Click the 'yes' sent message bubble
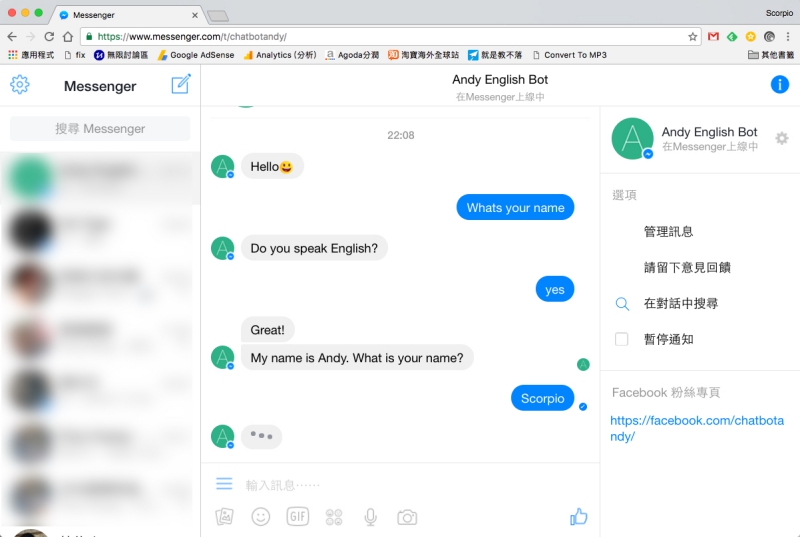 [x=555, y=290]
